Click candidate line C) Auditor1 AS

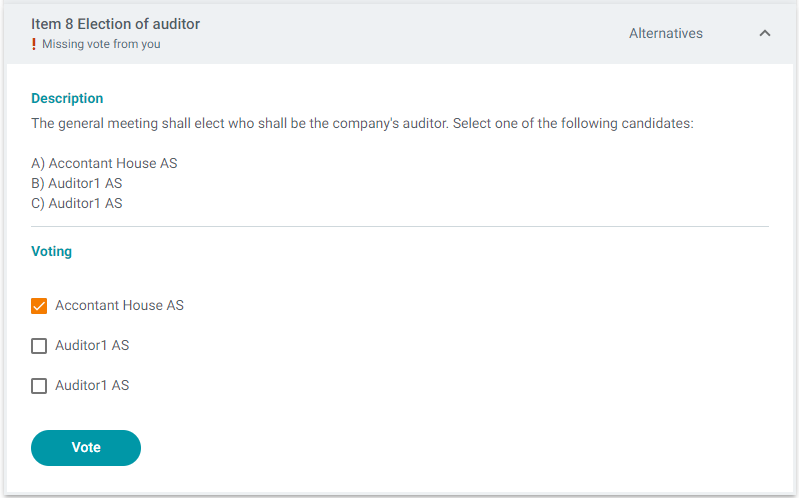pos(76,203)
